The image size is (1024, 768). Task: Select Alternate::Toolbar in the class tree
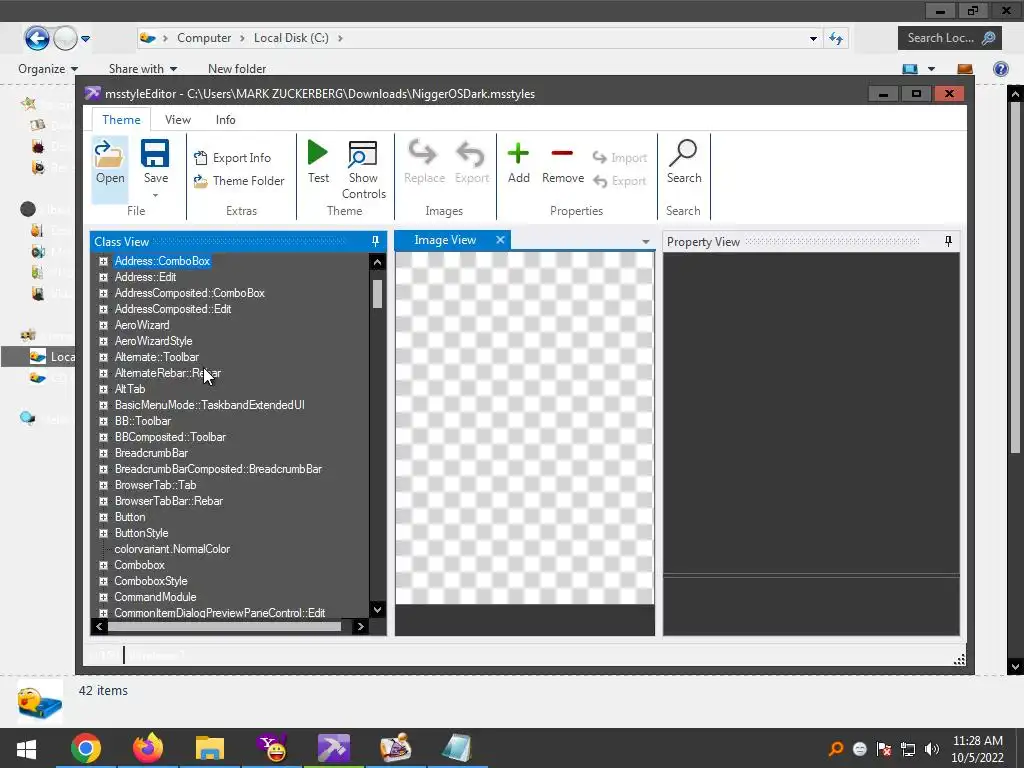coord(157,357)
